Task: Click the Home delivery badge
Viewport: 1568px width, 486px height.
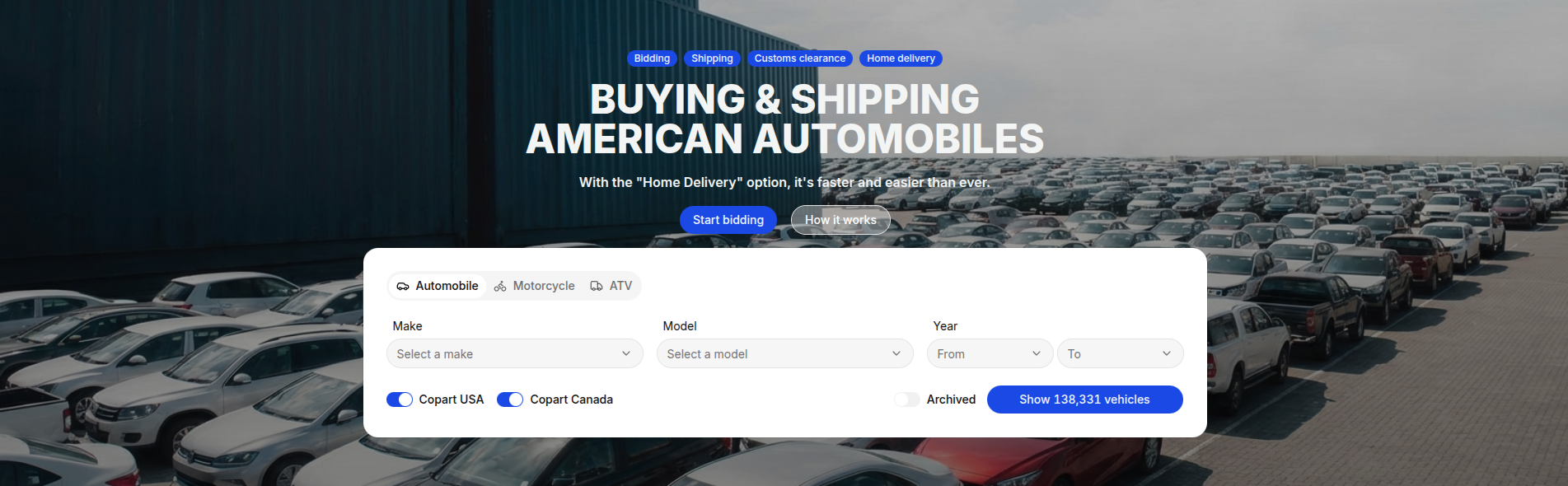Action: [901, 58]
